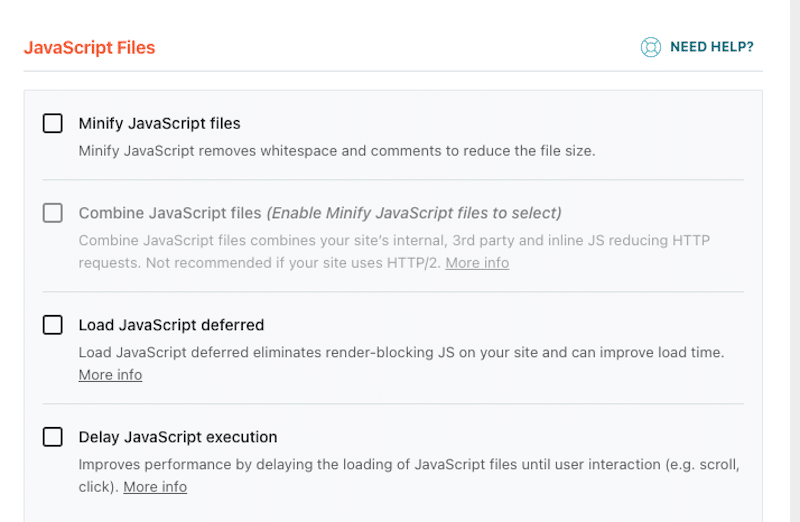
Task: Click the lifebuoy help icon
Action: (x=651, y=47)
